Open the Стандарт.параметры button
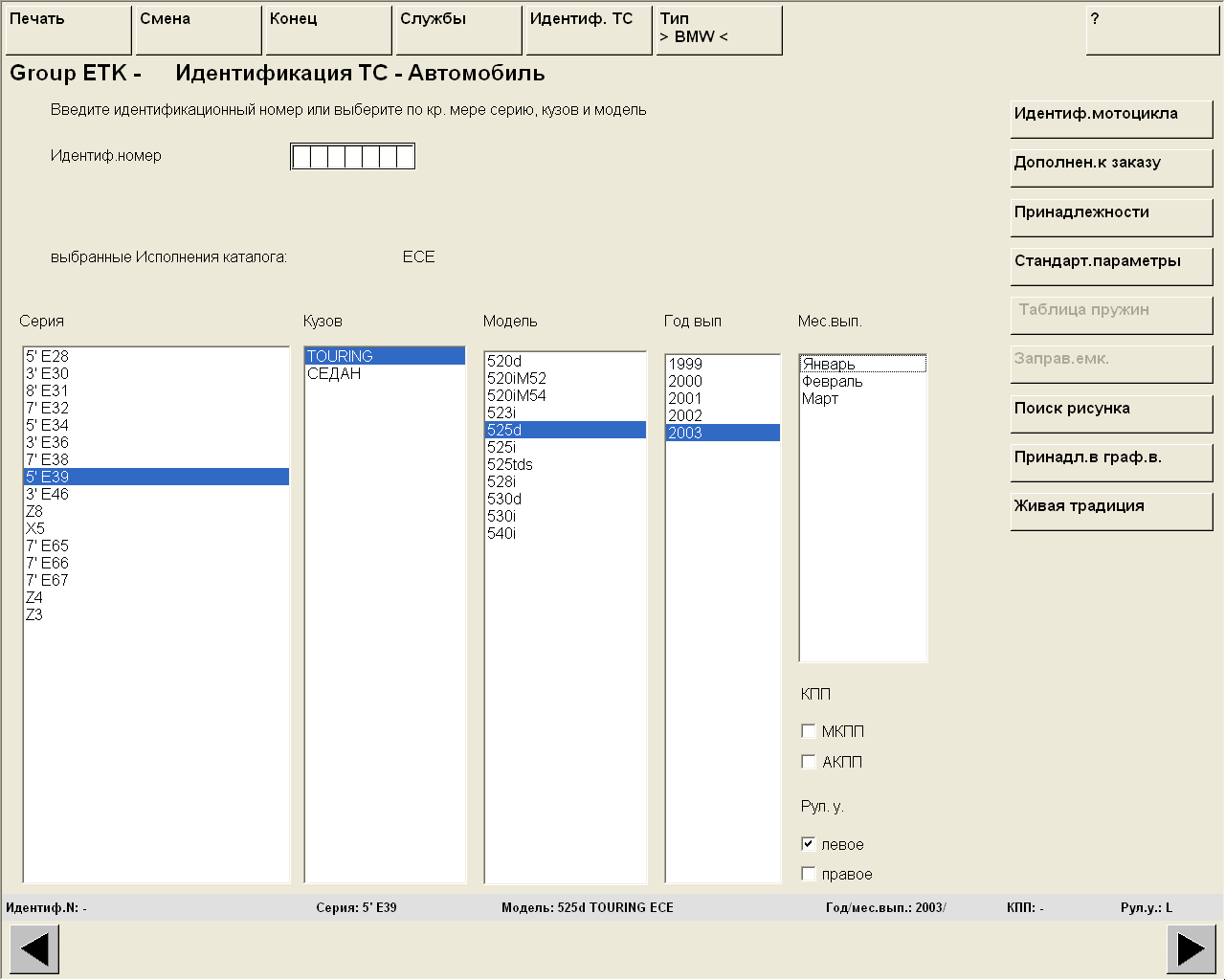 (x=1112, y=267)
